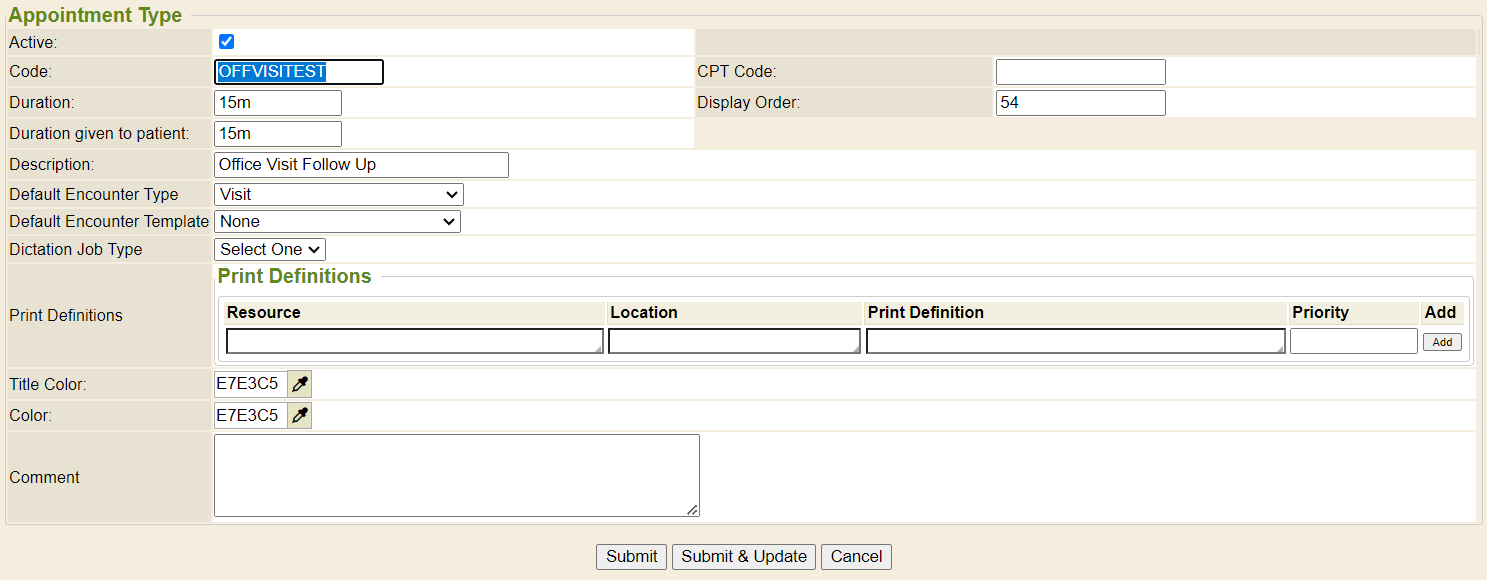The width and height of the screenshot is (1487, 580).
Task: Open the Dictation Job Type dropdown
Action: pos(270,250)
